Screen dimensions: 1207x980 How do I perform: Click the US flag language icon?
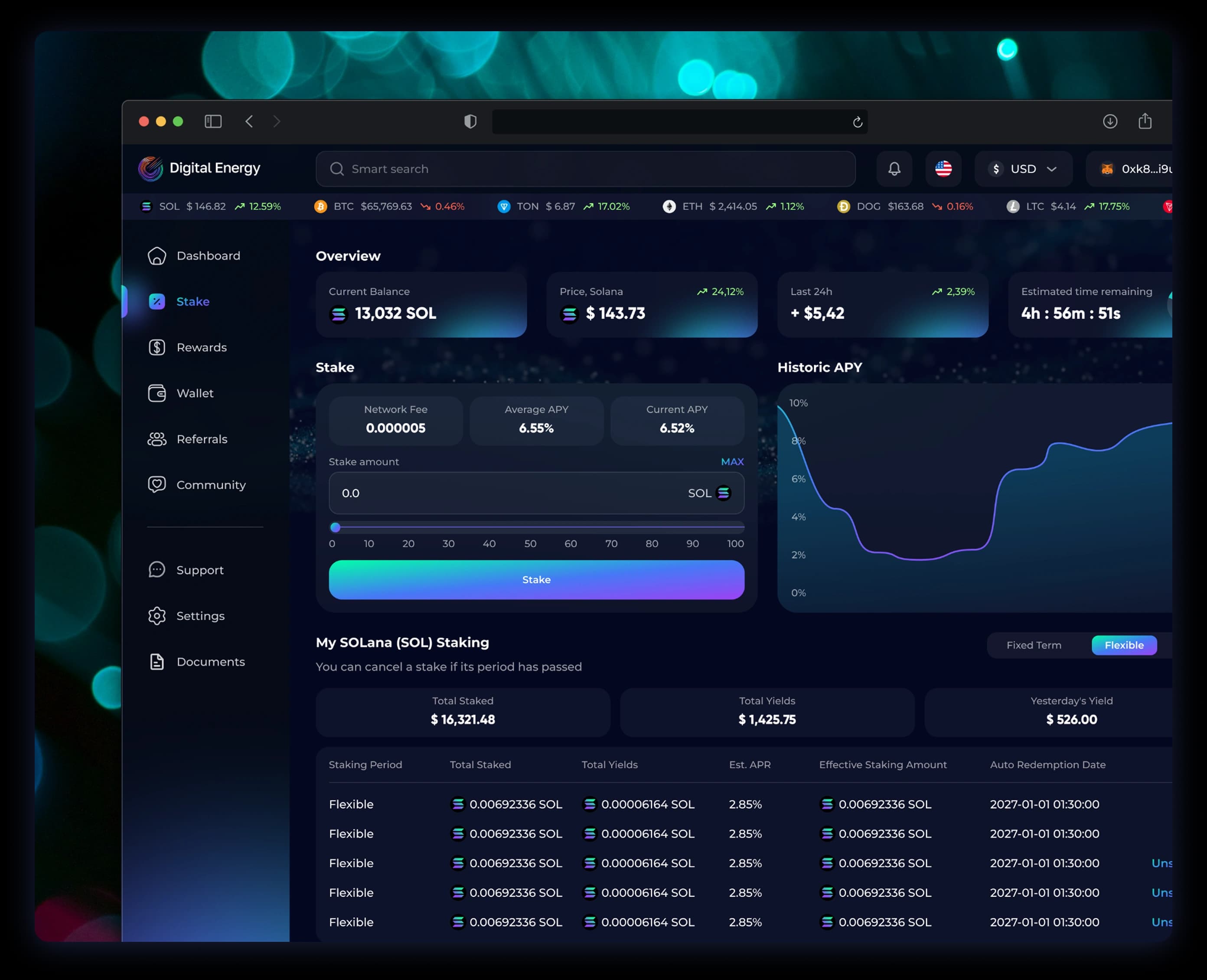coord(943,169)
